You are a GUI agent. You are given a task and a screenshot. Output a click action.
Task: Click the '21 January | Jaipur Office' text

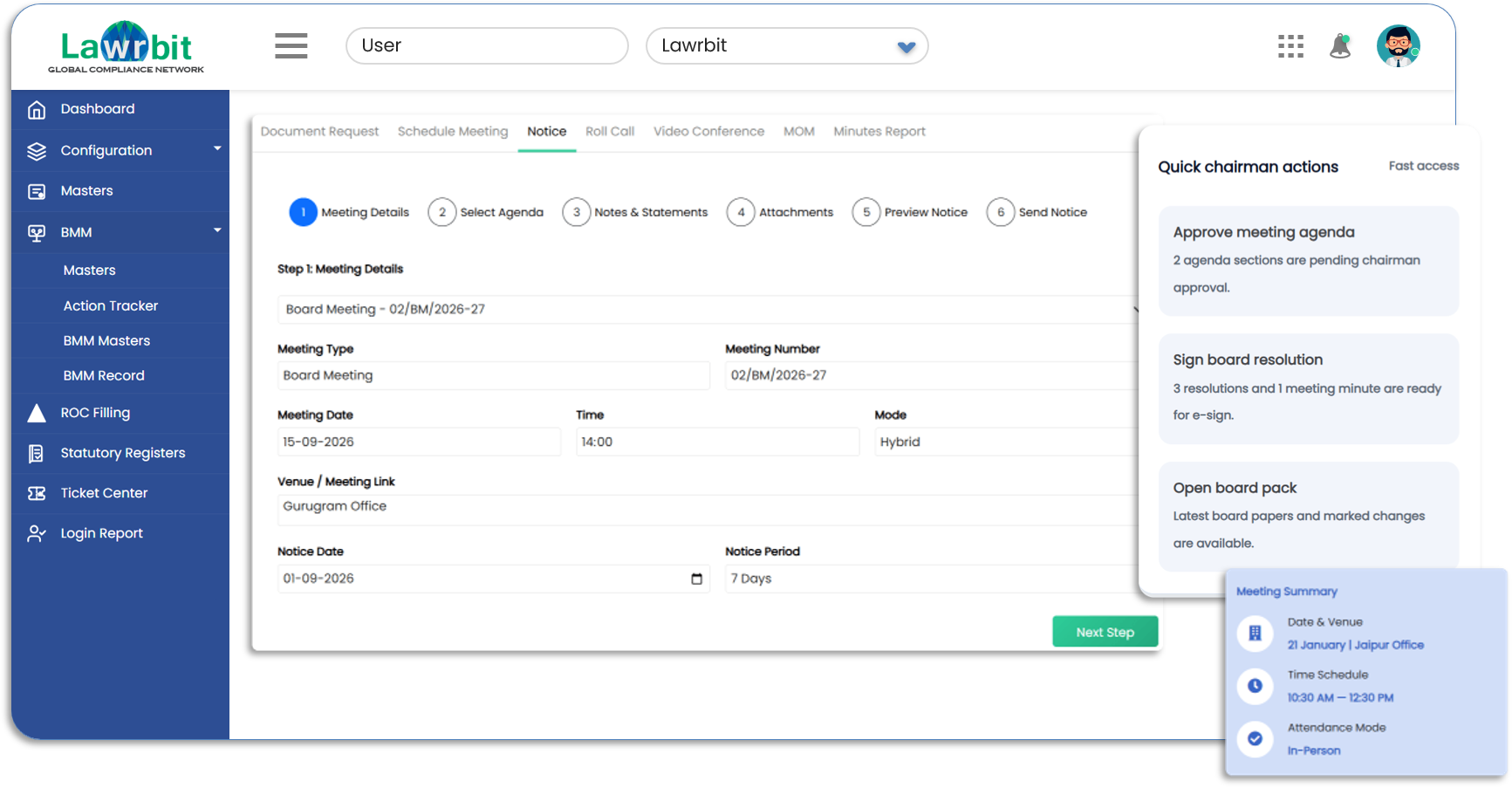click(x=1355, y=646)
